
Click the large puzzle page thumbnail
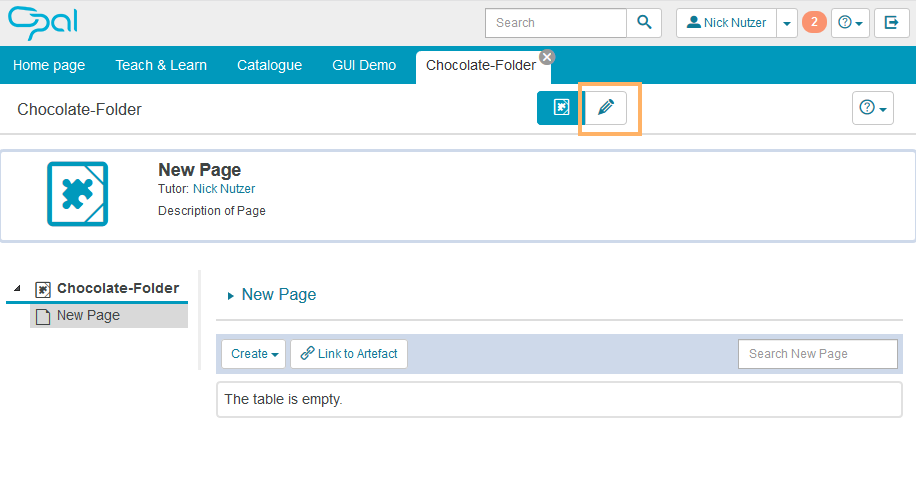(x=78, y=194)
